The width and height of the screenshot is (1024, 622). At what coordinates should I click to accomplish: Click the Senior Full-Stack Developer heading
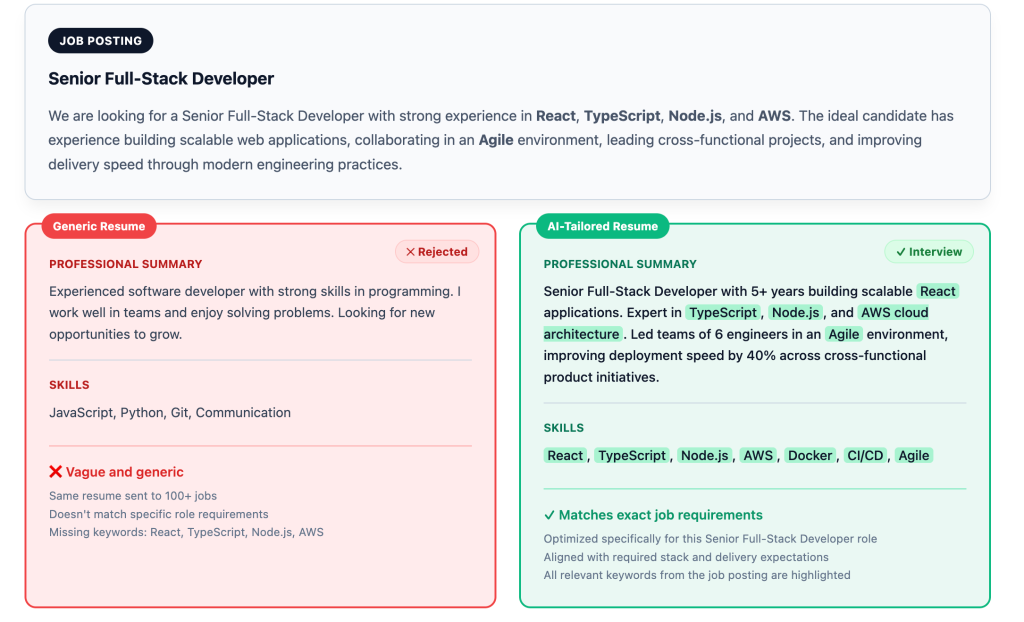(x=161, y=78)
